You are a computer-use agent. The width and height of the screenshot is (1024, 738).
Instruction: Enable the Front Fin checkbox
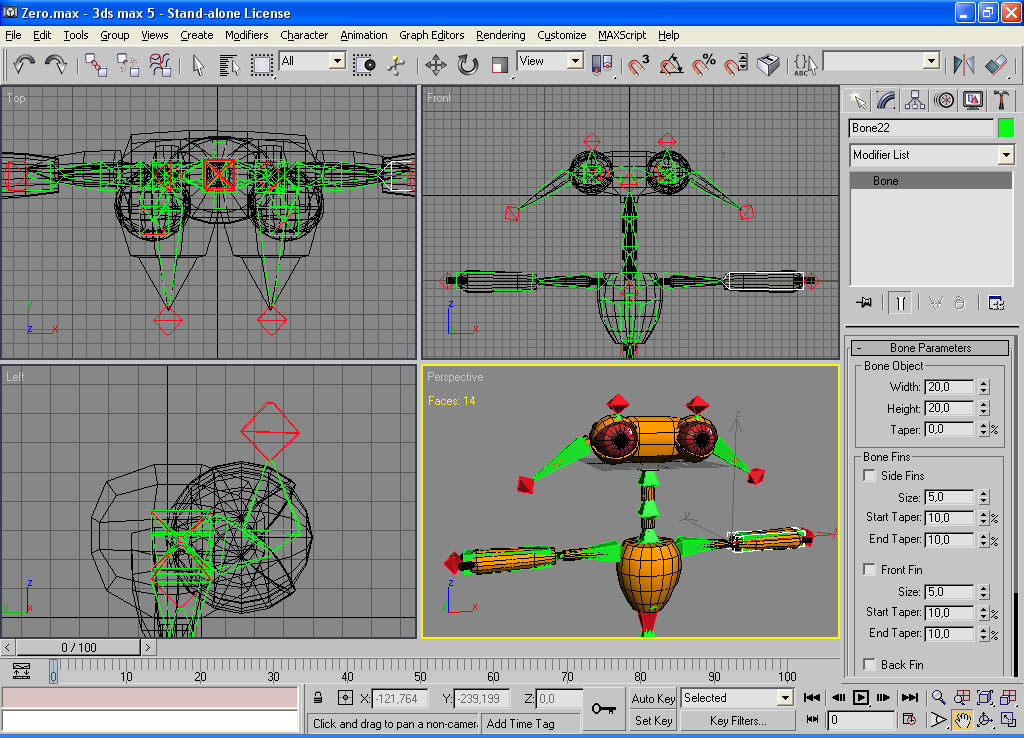tap(869, 570)
